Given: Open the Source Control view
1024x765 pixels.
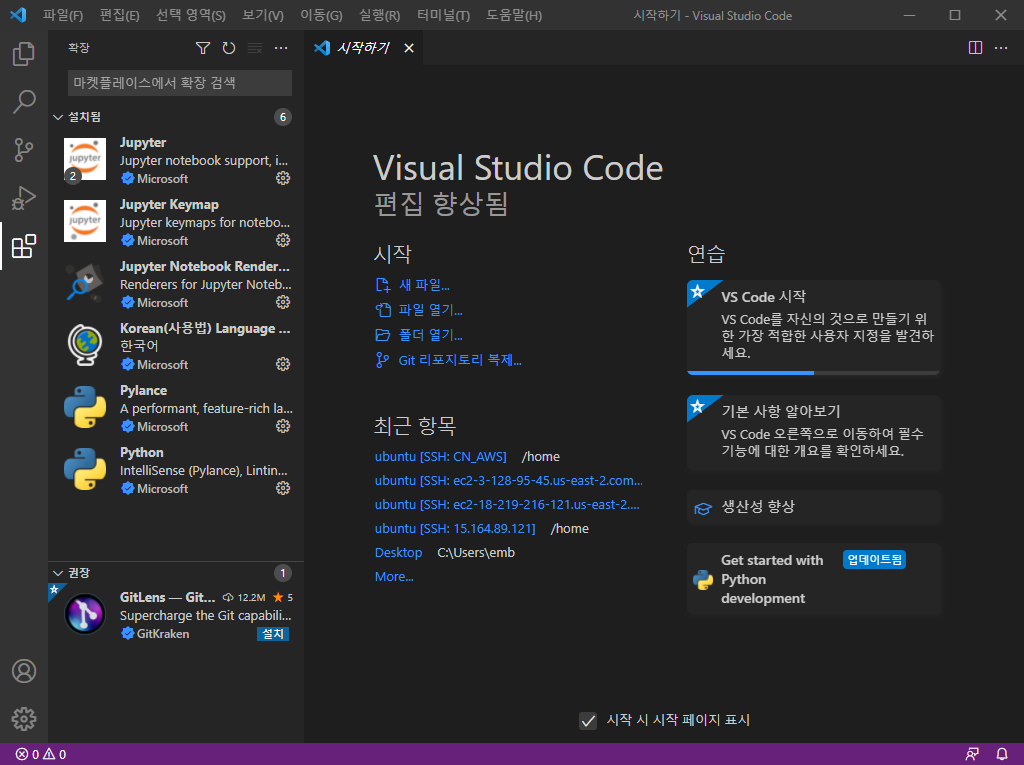Looking at the screenshot, I should (24, 150).
